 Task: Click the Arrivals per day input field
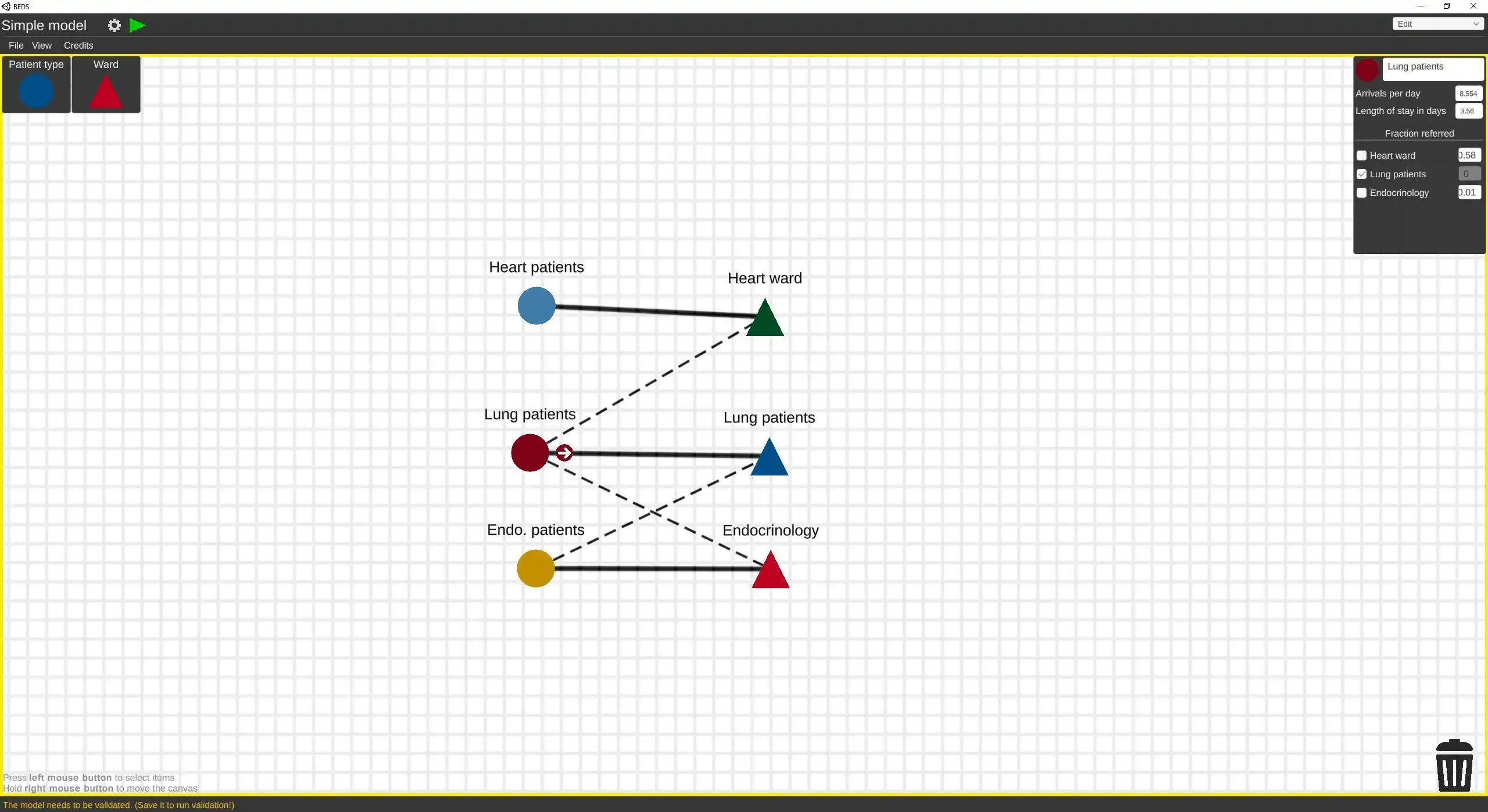tap(1467, 93)
